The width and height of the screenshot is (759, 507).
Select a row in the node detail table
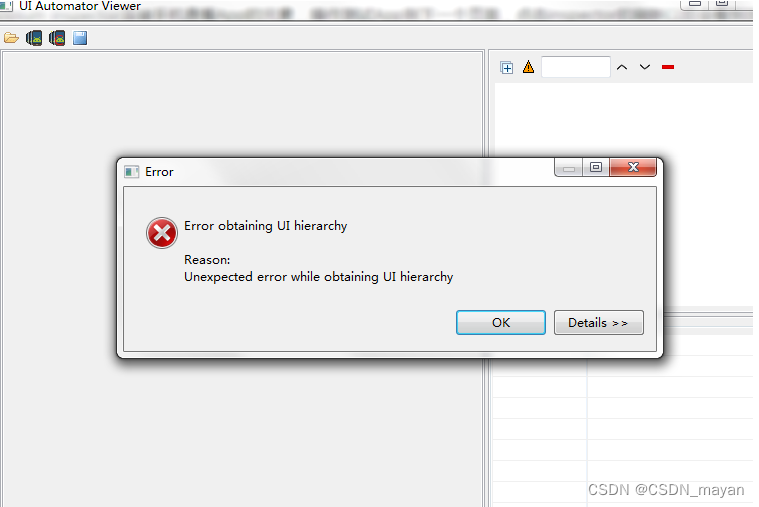click(x=622, y=408)
